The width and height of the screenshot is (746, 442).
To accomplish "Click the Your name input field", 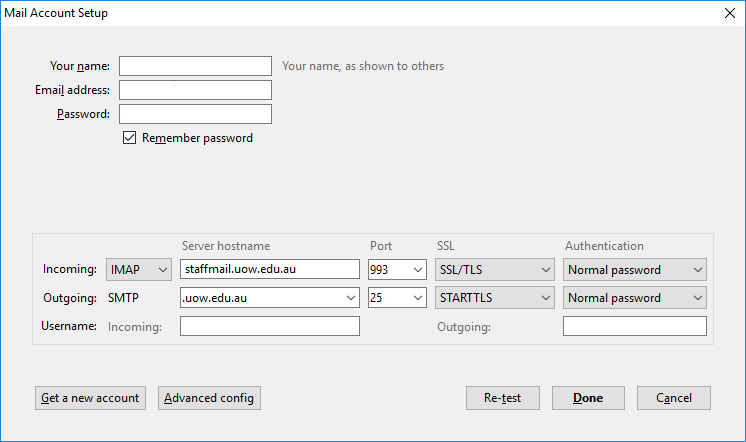I will [x=196, y=66].
